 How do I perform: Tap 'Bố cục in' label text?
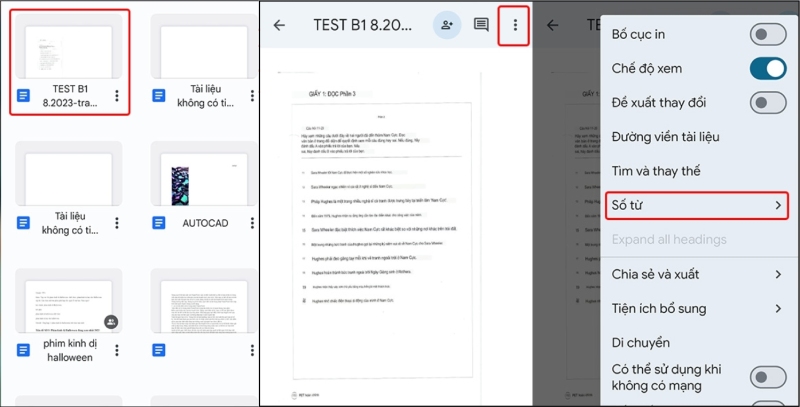638,34
